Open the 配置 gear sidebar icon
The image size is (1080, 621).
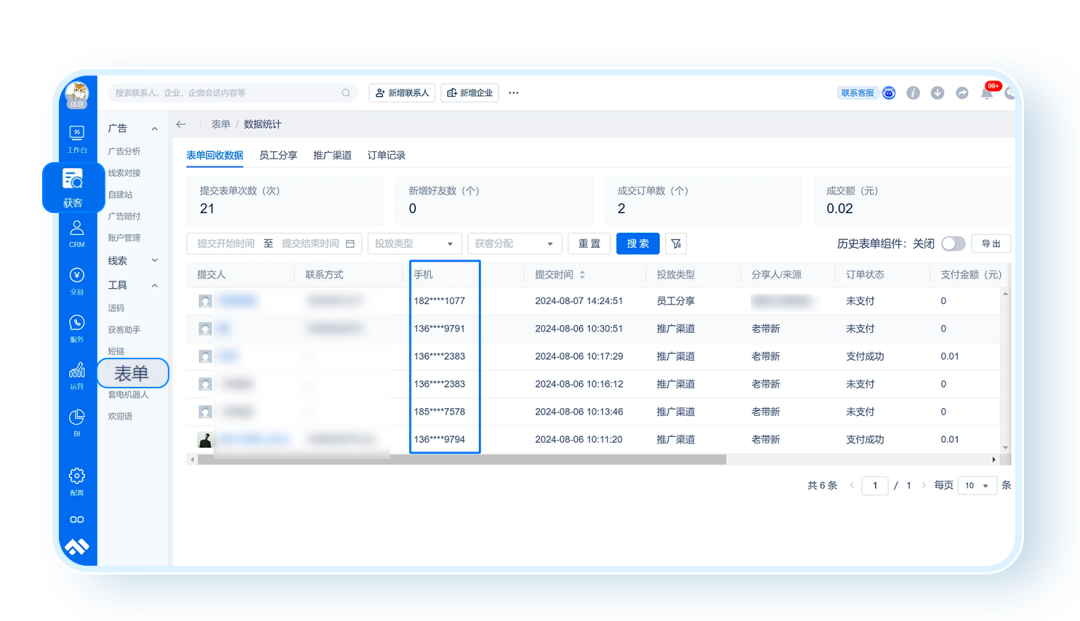tap(76, 481)
